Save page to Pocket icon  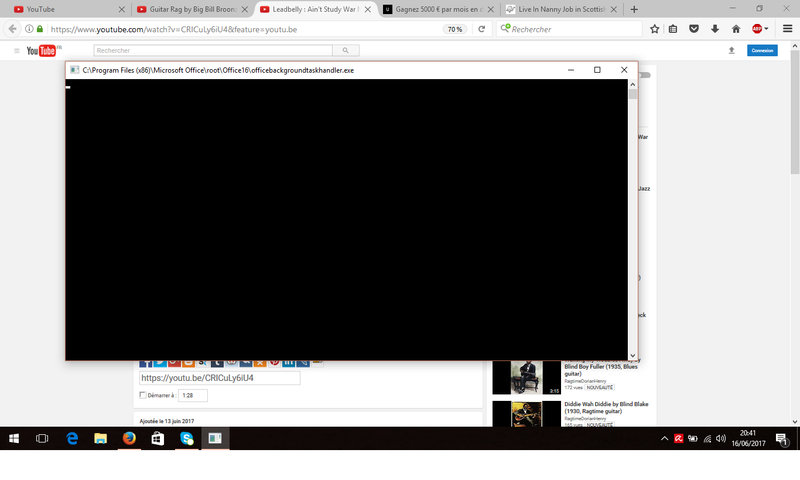click(694, 29)
